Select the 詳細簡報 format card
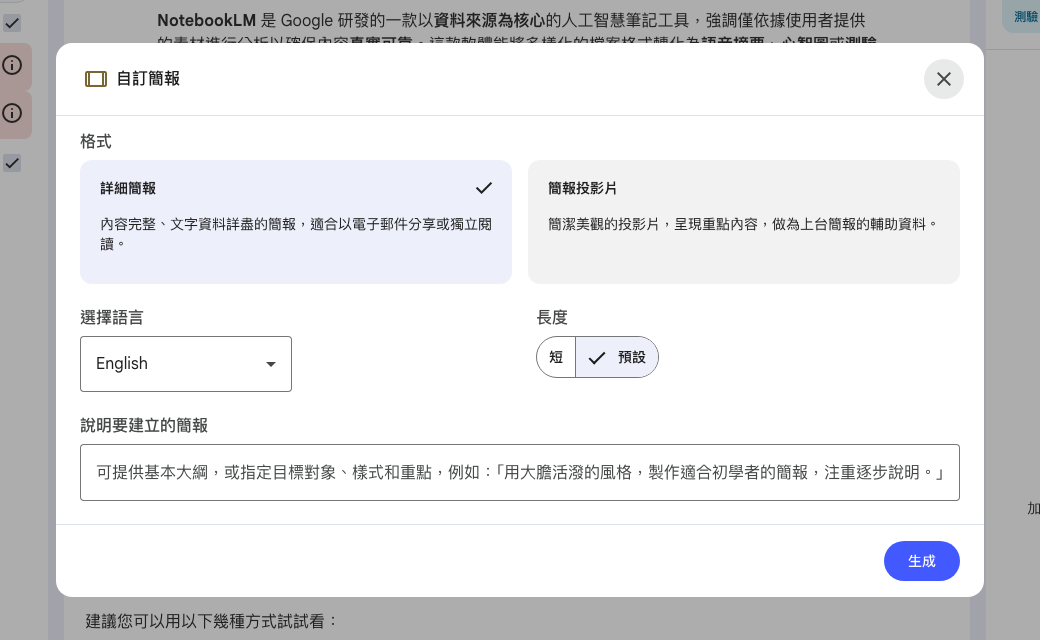Viewport: 1040px width, 640px height. point(296,222)
